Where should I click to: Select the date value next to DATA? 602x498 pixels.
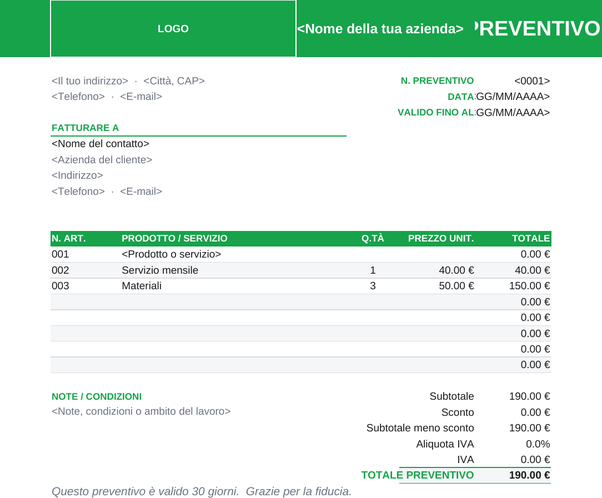(513, 97)
